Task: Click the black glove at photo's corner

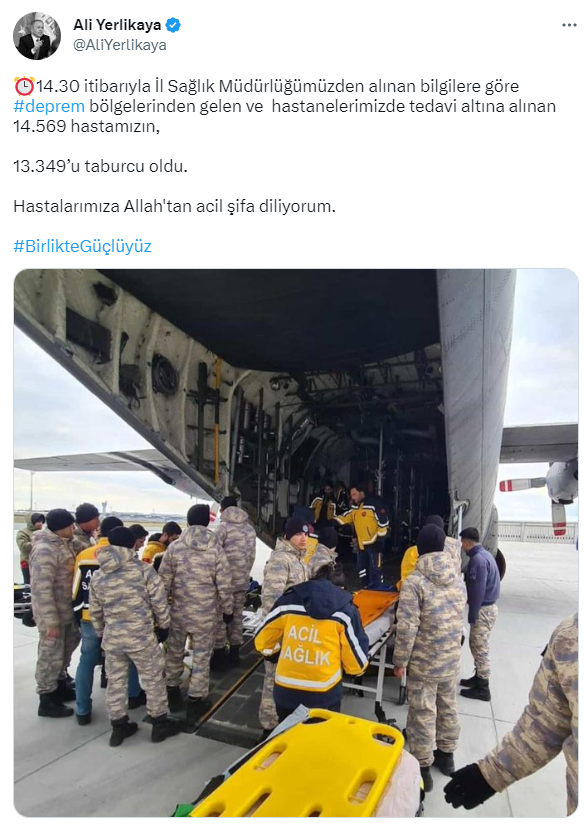Action: [469, 786]
